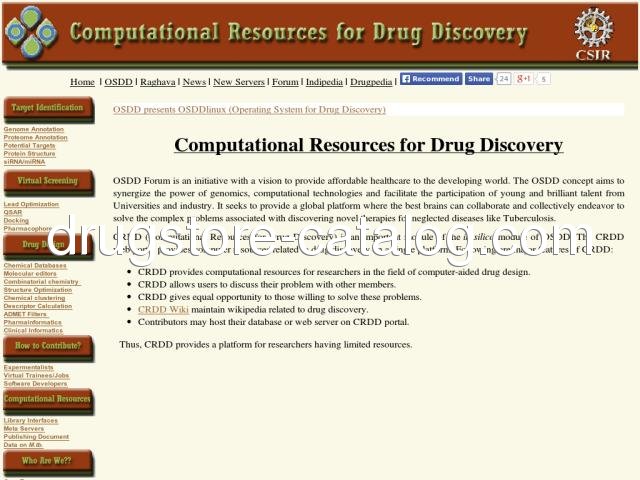
Task: Click the How to Contribute? sidebar button
Action: coord(48,347)
